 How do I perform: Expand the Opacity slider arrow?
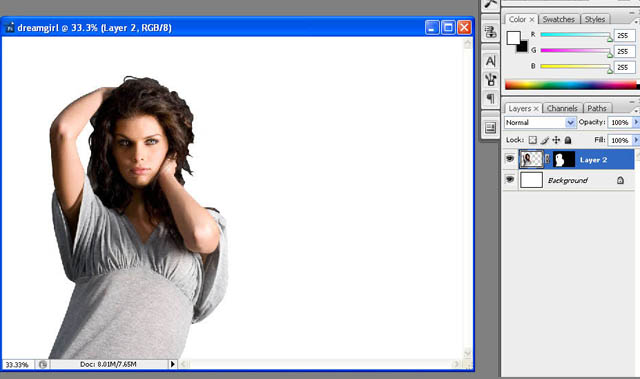pyautogui.click(x=636, y=122)
